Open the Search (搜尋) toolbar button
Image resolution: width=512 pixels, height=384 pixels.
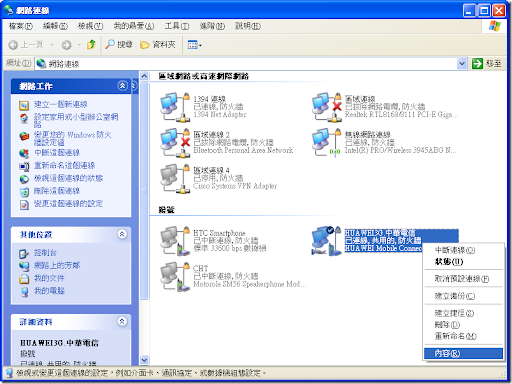coord(119,44)
